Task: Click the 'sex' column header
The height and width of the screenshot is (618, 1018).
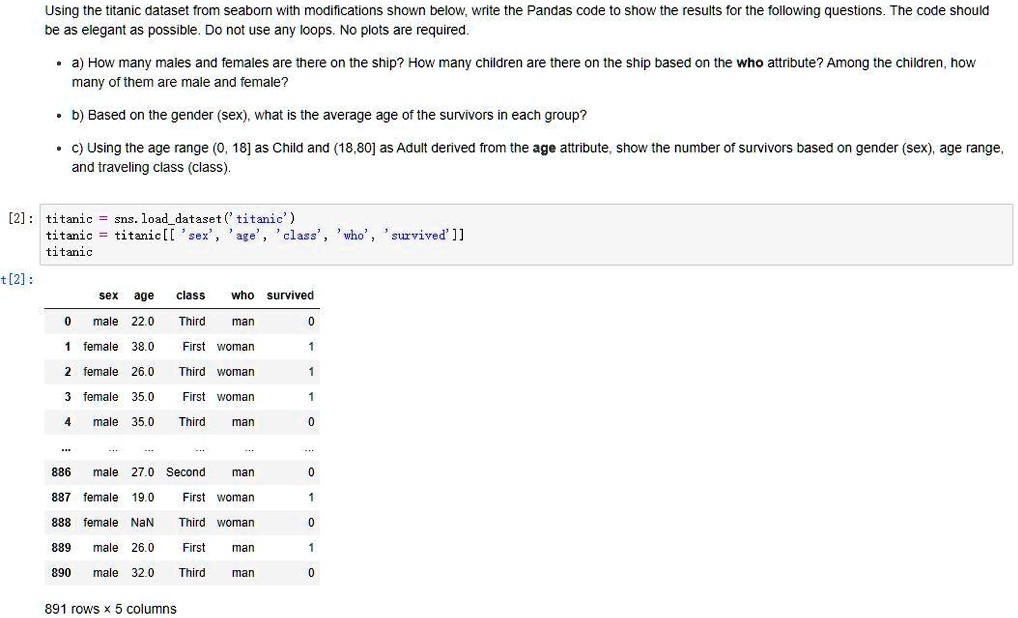Action: pos(108,295)
